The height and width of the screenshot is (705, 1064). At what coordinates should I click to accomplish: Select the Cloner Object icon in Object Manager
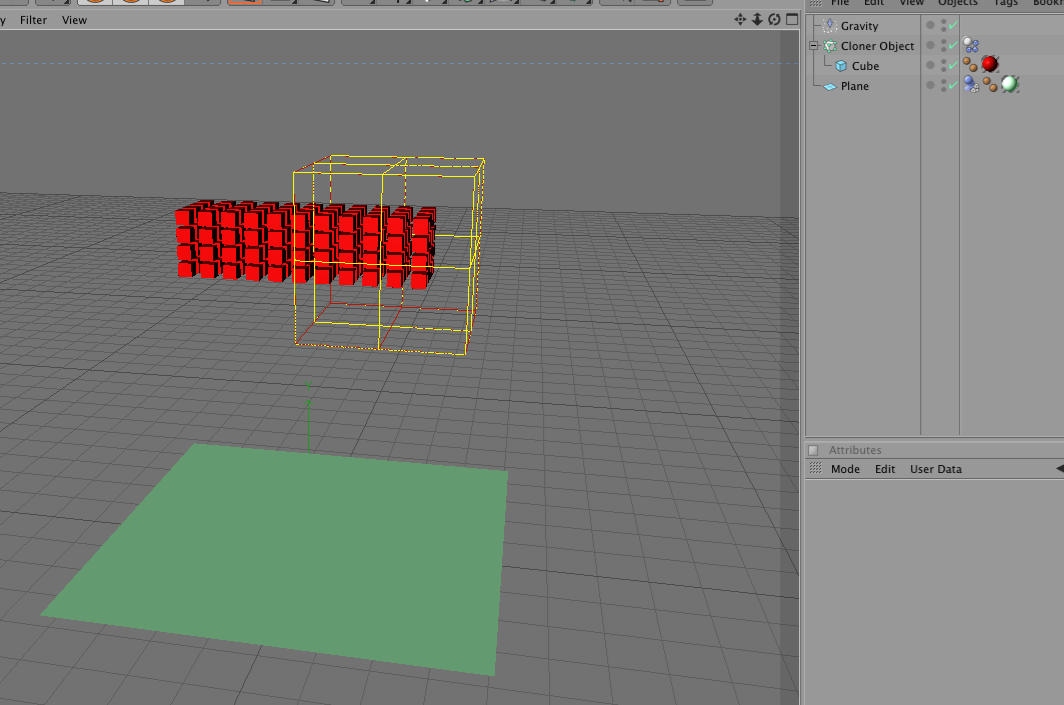[x=830, y=46]
